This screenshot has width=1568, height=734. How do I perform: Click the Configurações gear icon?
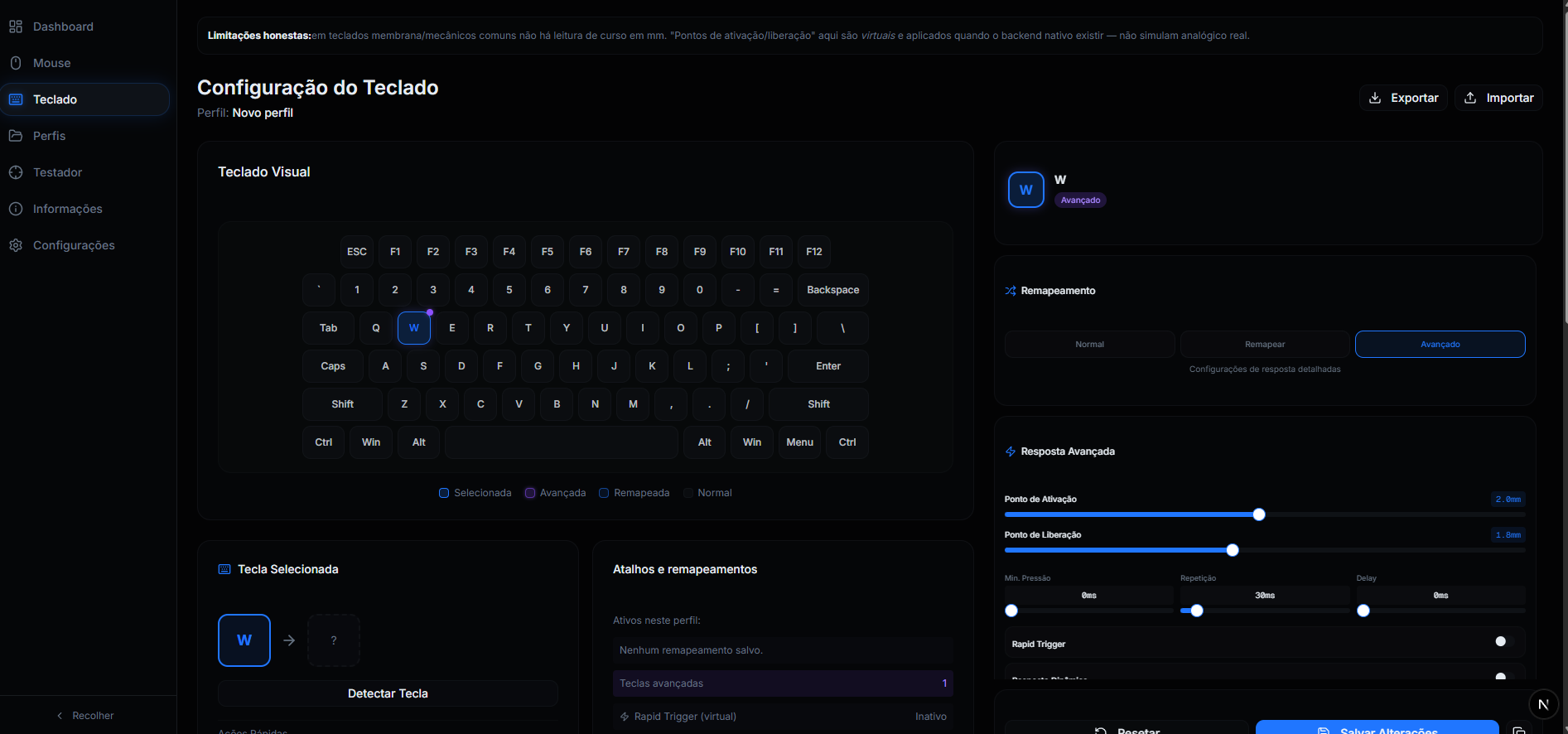pyautogui.click(x=16, y=245)
